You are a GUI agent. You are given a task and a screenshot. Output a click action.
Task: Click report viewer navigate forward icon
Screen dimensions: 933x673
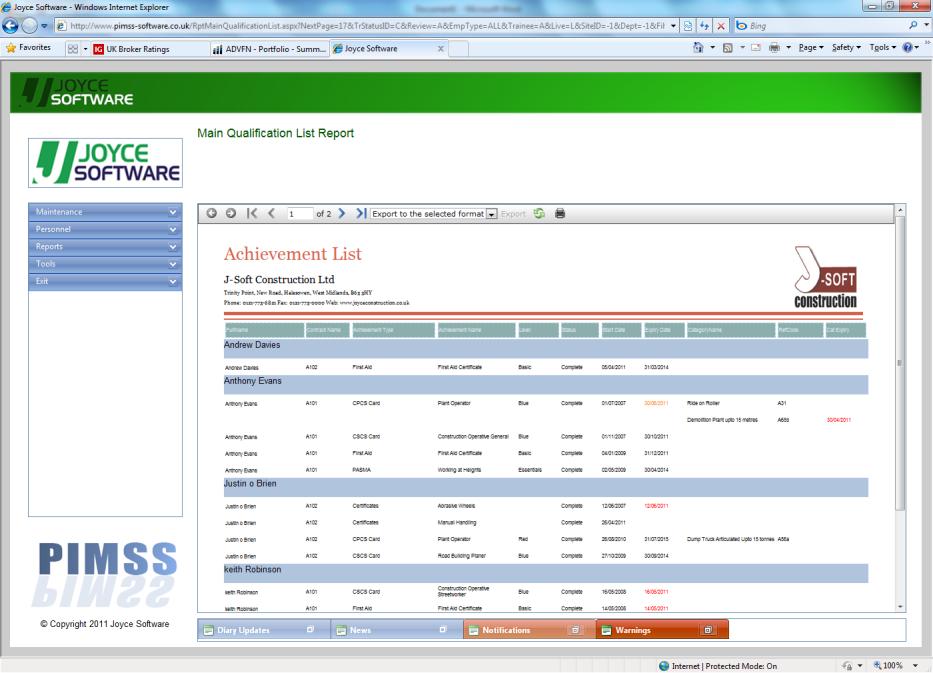231,213
